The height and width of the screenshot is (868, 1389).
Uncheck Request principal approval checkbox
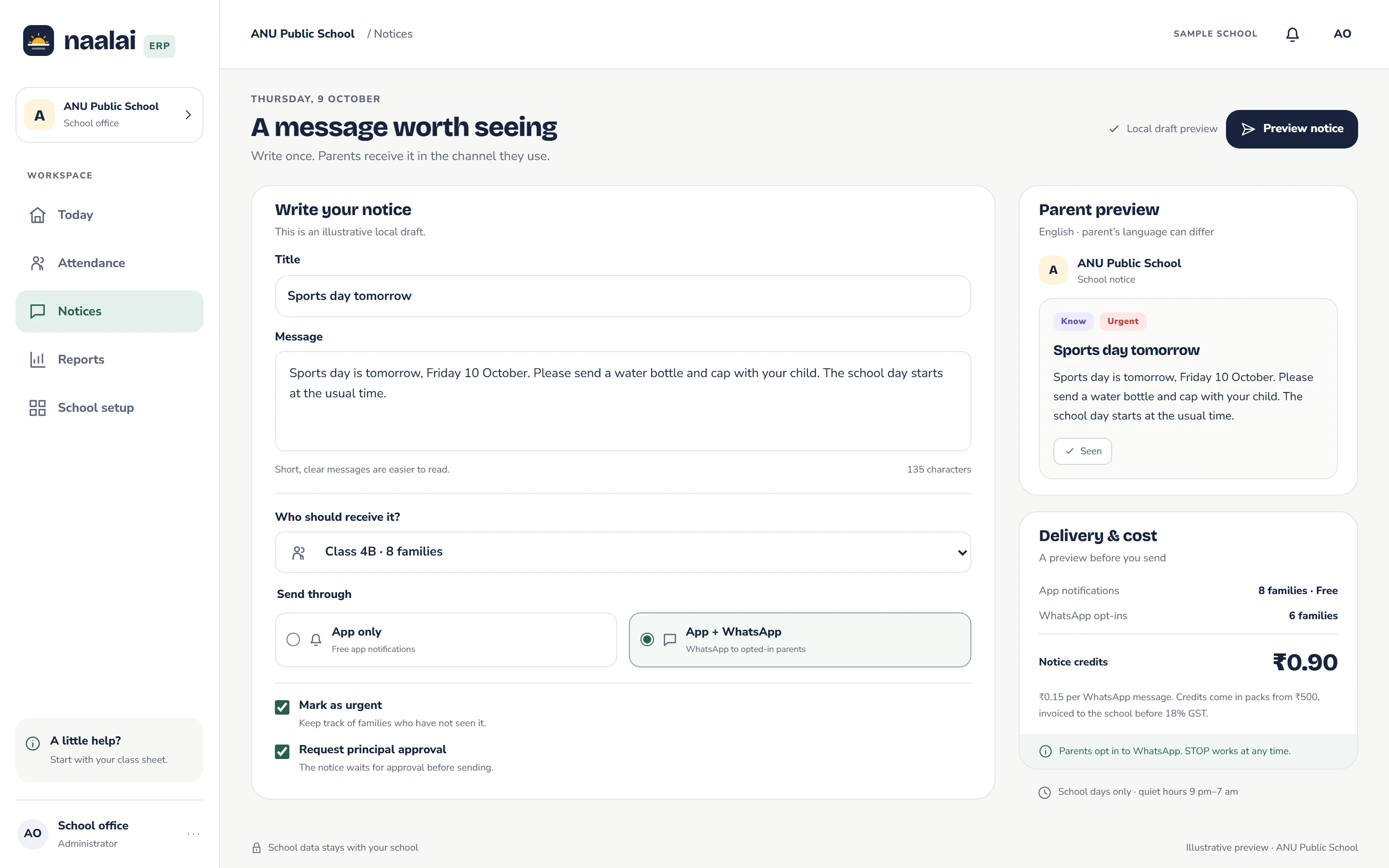coord(282,751)
